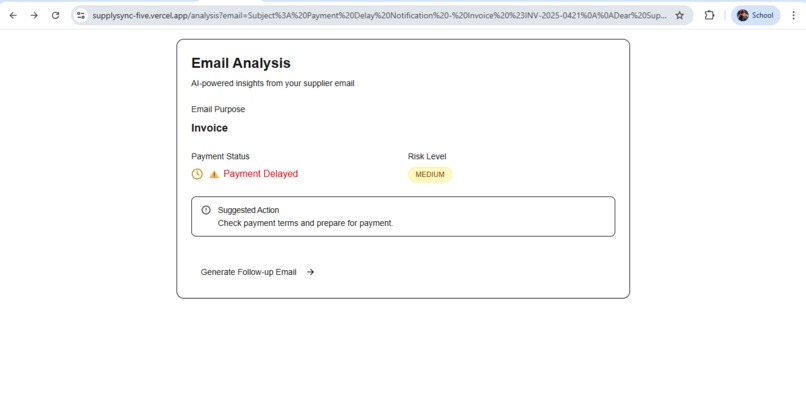Open the School profile menu
This screenshot has height=397, width=806.
coord(755,15)
